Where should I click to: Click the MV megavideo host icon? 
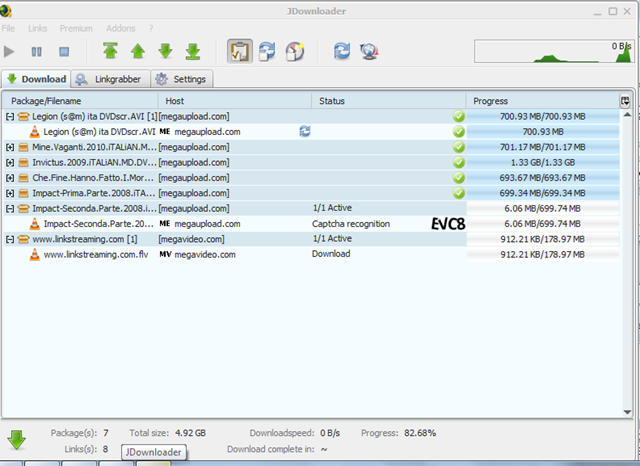coord(165,254)
